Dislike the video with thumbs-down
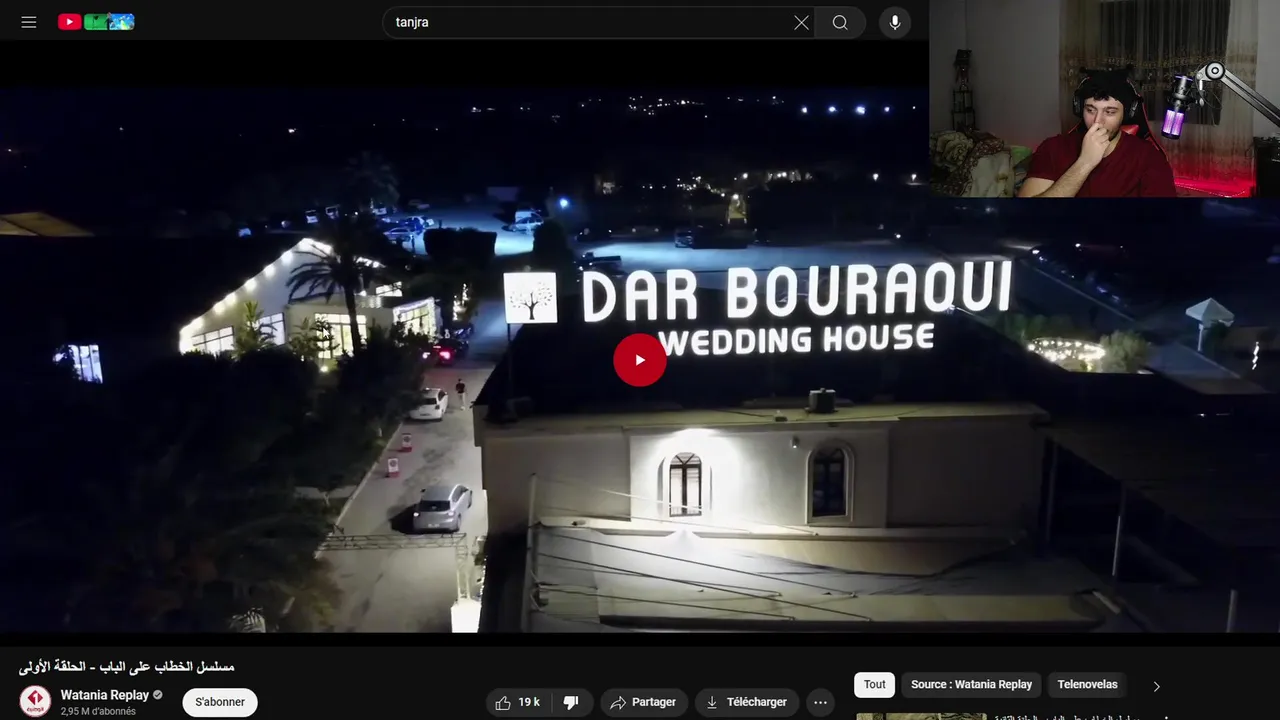Viewport: 1280px width, 720px height. point(572,702)
